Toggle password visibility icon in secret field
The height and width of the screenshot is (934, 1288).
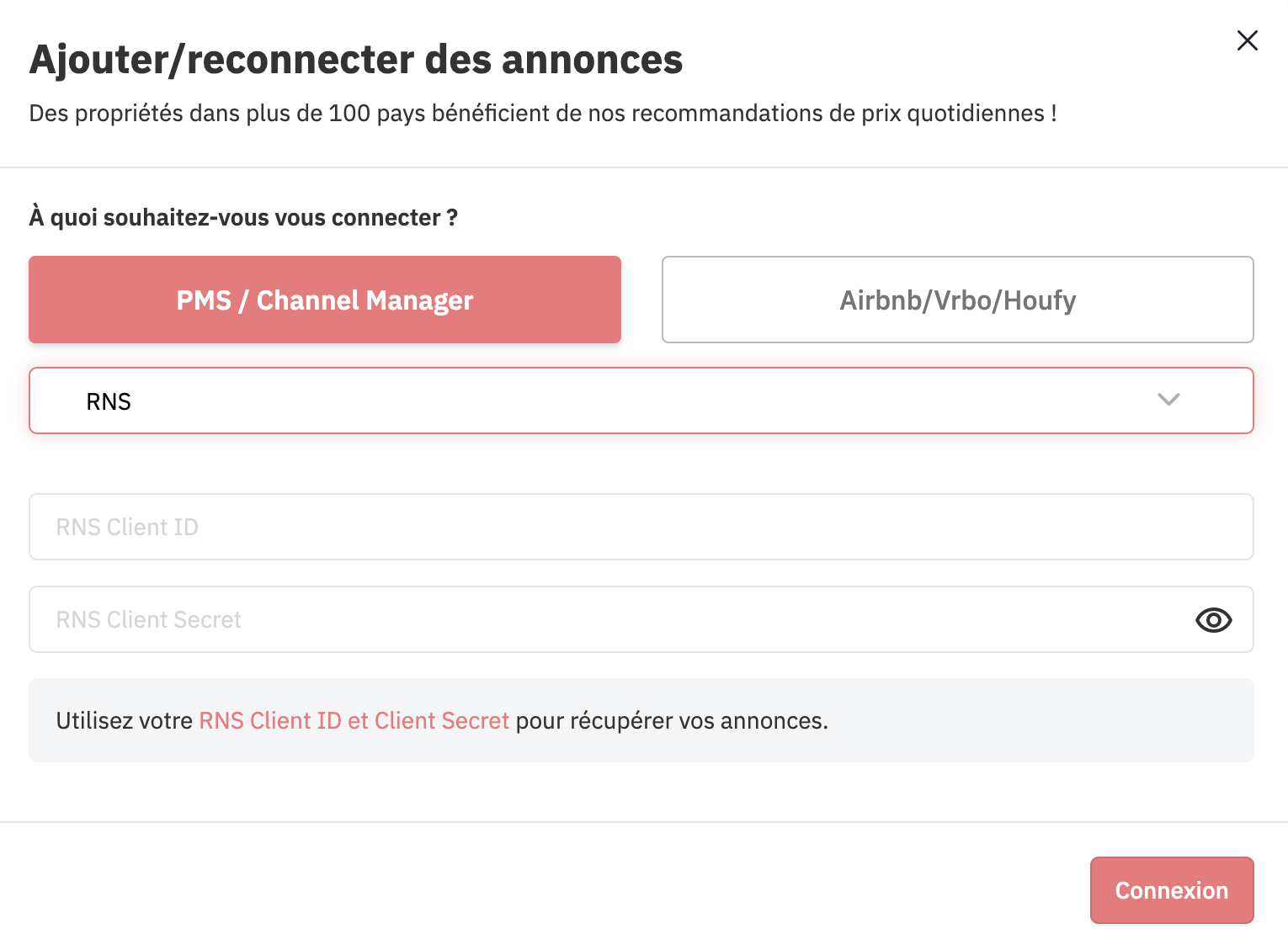point(1213,620)
